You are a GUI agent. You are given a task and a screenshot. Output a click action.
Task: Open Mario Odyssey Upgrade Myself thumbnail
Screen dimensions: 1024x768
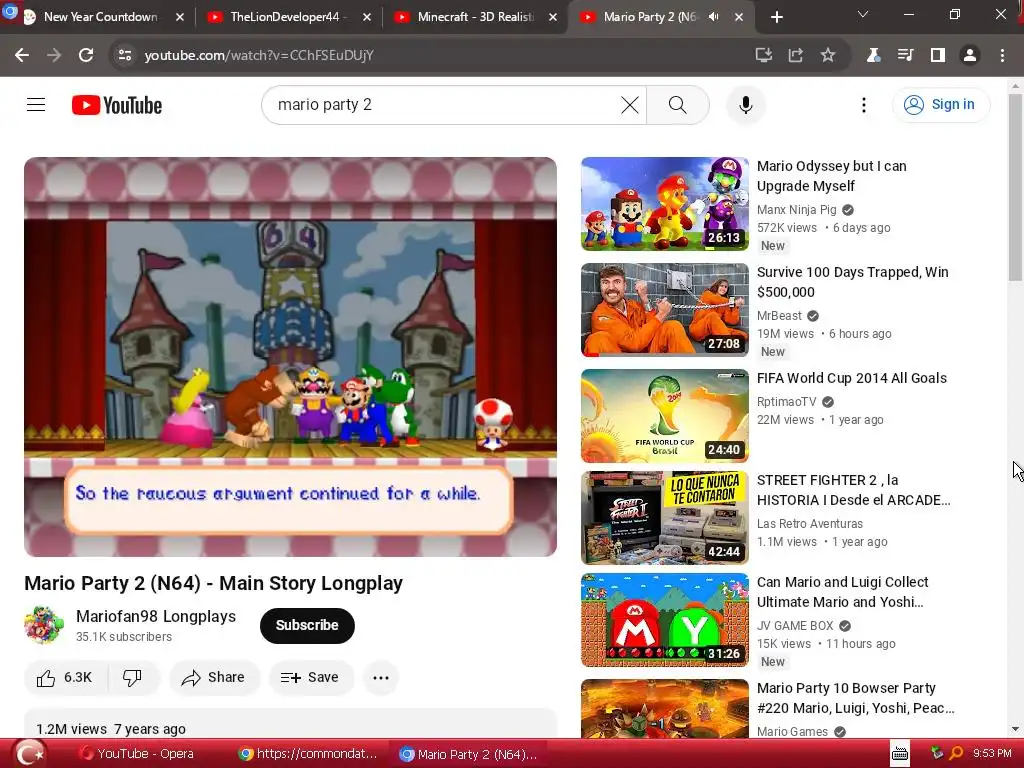point(665,204)
